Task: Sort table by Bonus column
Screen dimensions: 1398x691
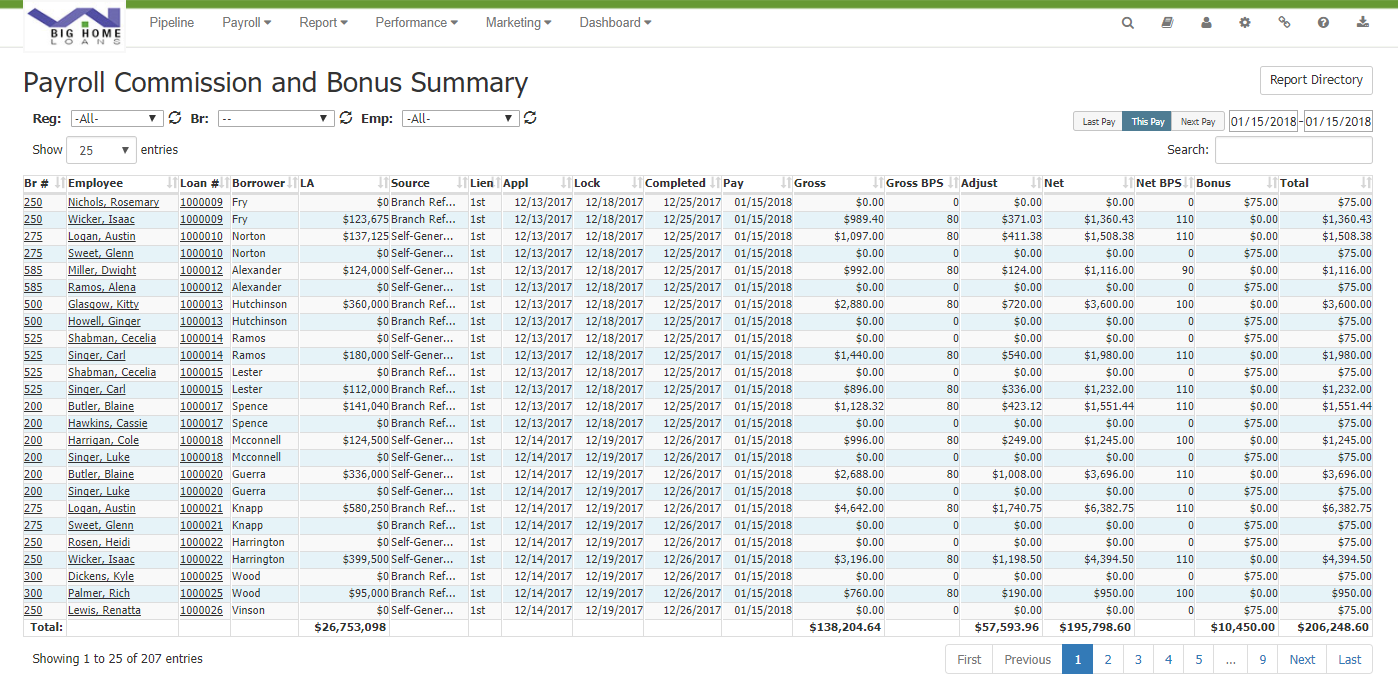Action: click(1237, 183)
